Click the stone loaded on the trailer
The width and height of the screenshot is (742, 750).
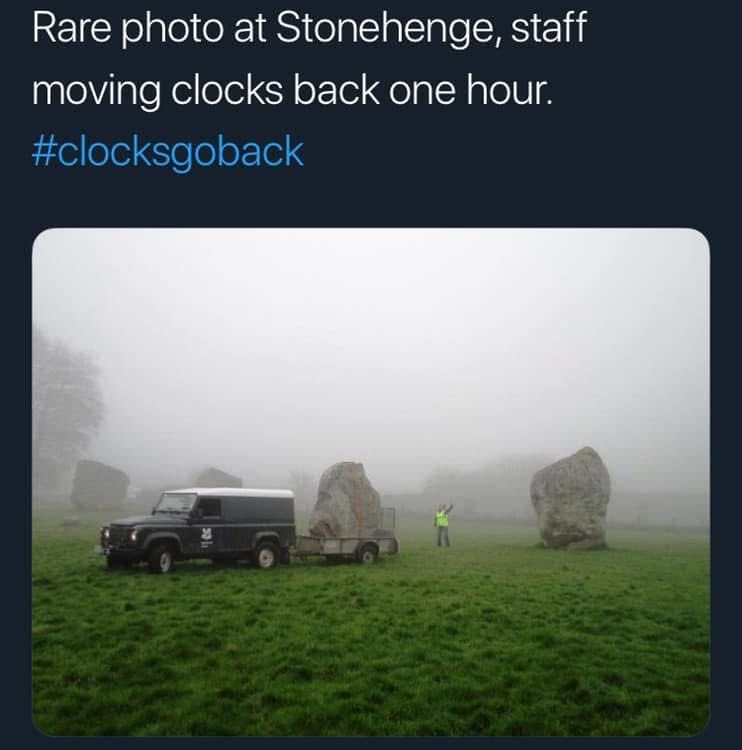click(x=345, y=499)
